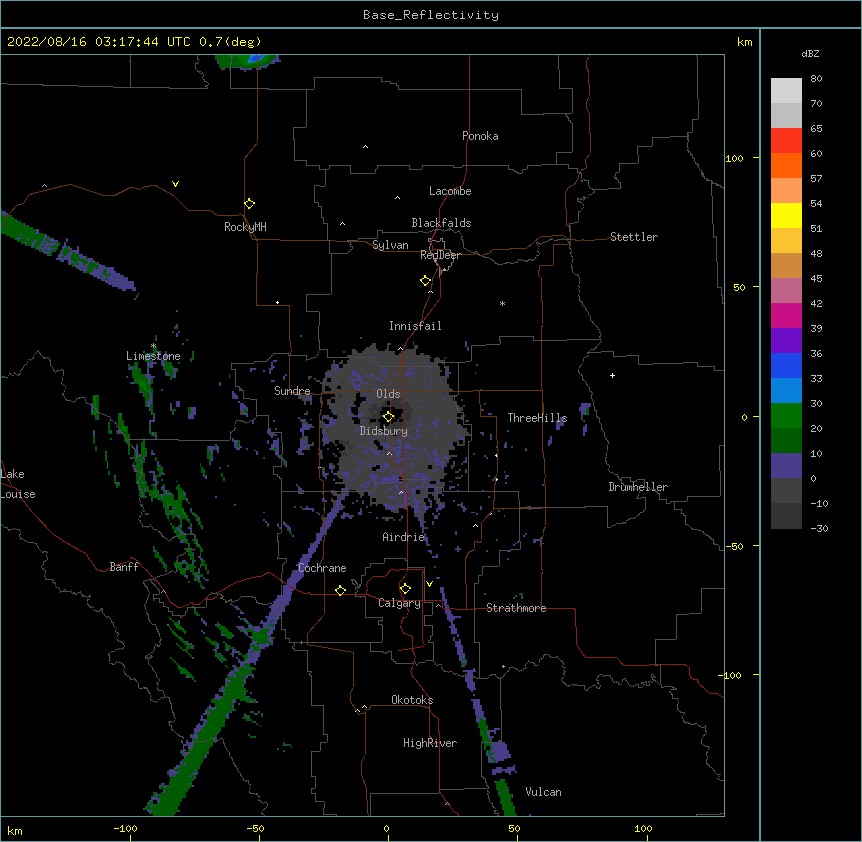Click the Vulcan label
The height and width of the screenshot is (842, 862).
tap(543, 792)
